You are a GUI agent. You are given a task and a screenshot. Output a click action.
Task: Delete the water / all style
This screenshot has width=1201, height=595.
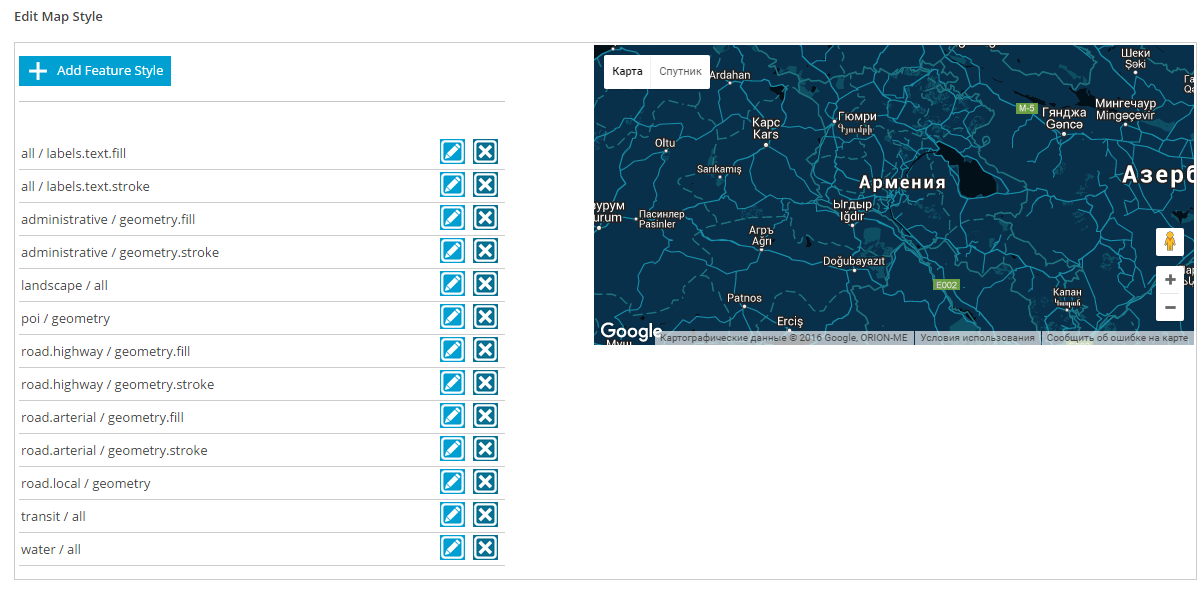485,548
